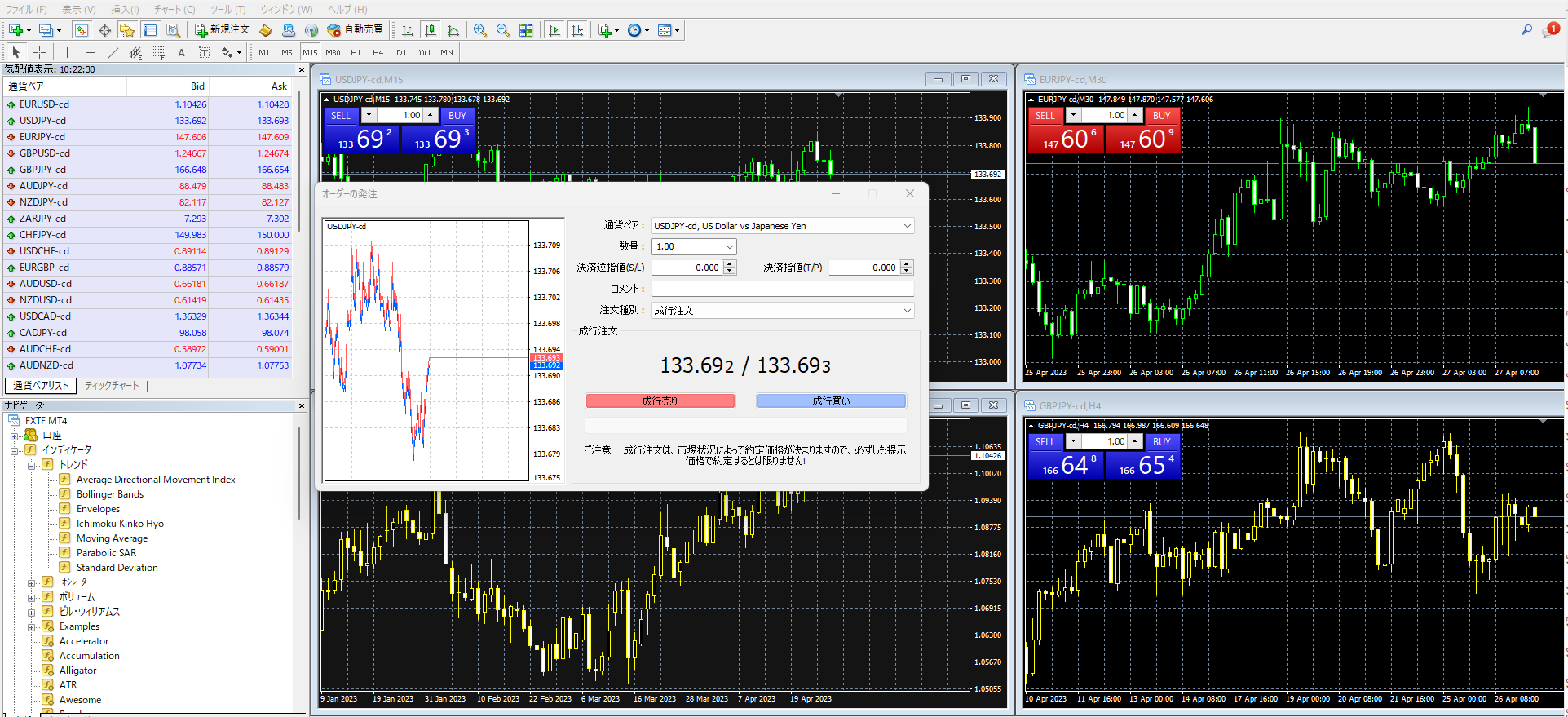Click the コメント comment input field
This screenshot has width=1568, height=717.
pyautogui.click(x=782, y=289)
